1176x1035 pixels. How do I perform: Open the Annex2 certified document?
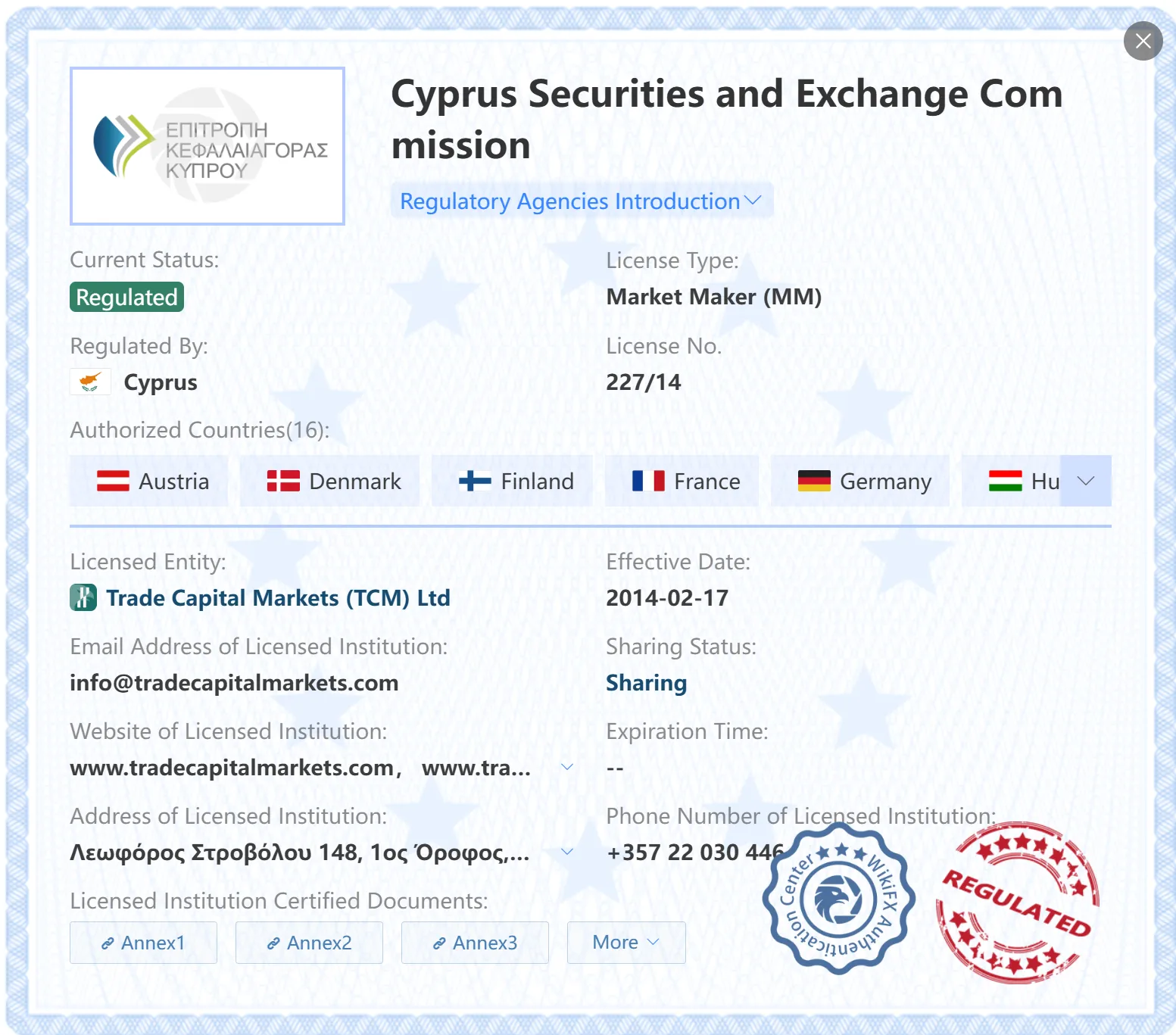point(309,943)
